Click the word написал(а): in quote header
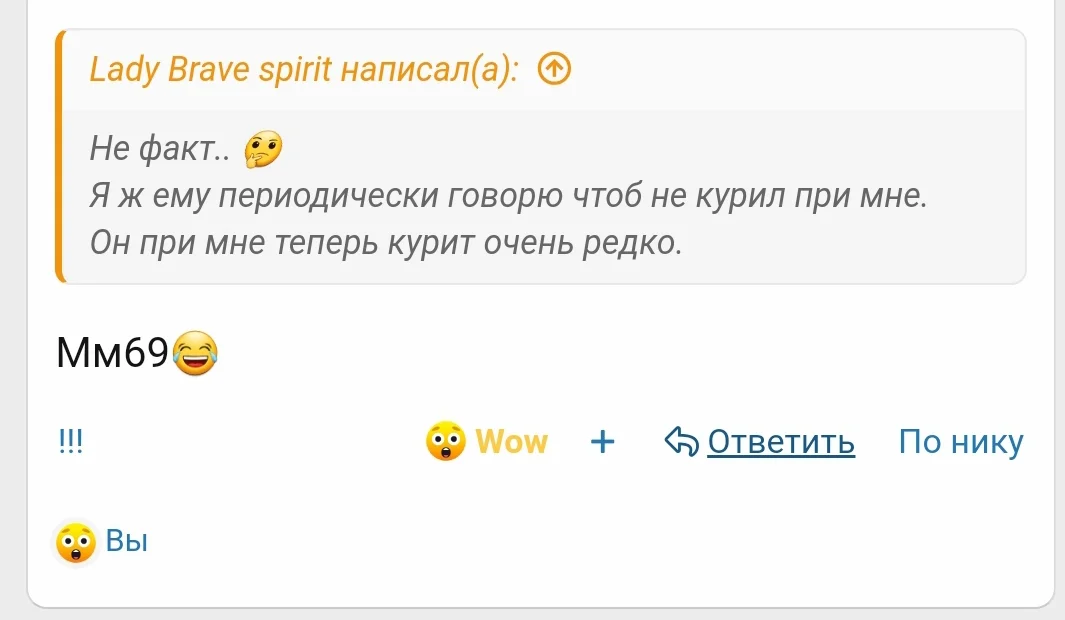Viewport: 1065px width, 620px height. tap(430, 70)
